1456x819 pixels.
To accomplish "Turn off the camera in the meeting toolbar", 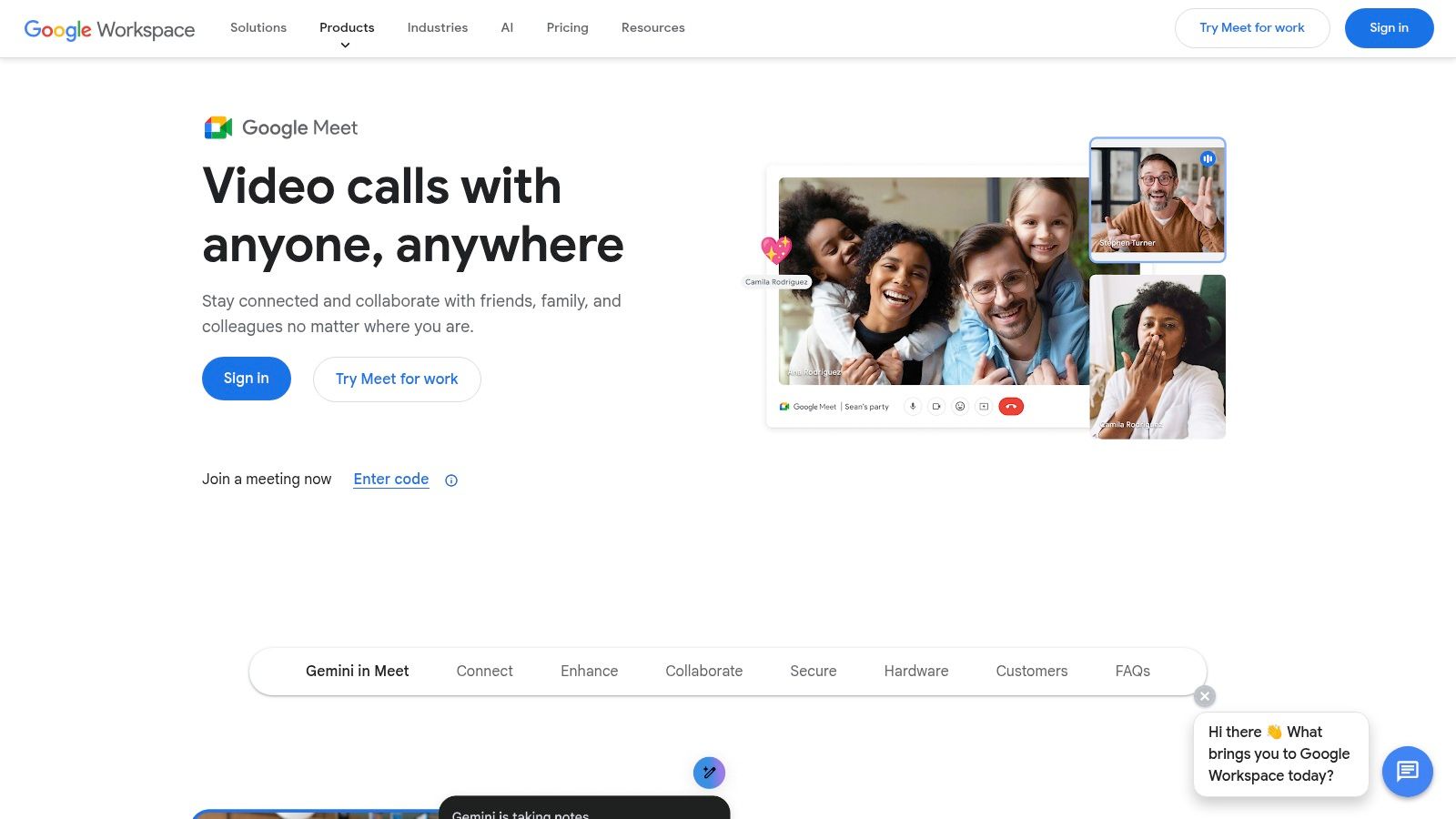I will pos(936,407).
